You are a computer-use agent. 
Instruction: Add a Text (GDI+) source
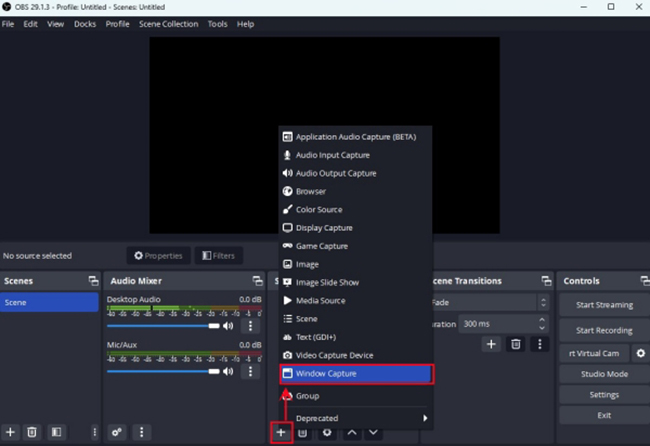[x=355, y=337]
